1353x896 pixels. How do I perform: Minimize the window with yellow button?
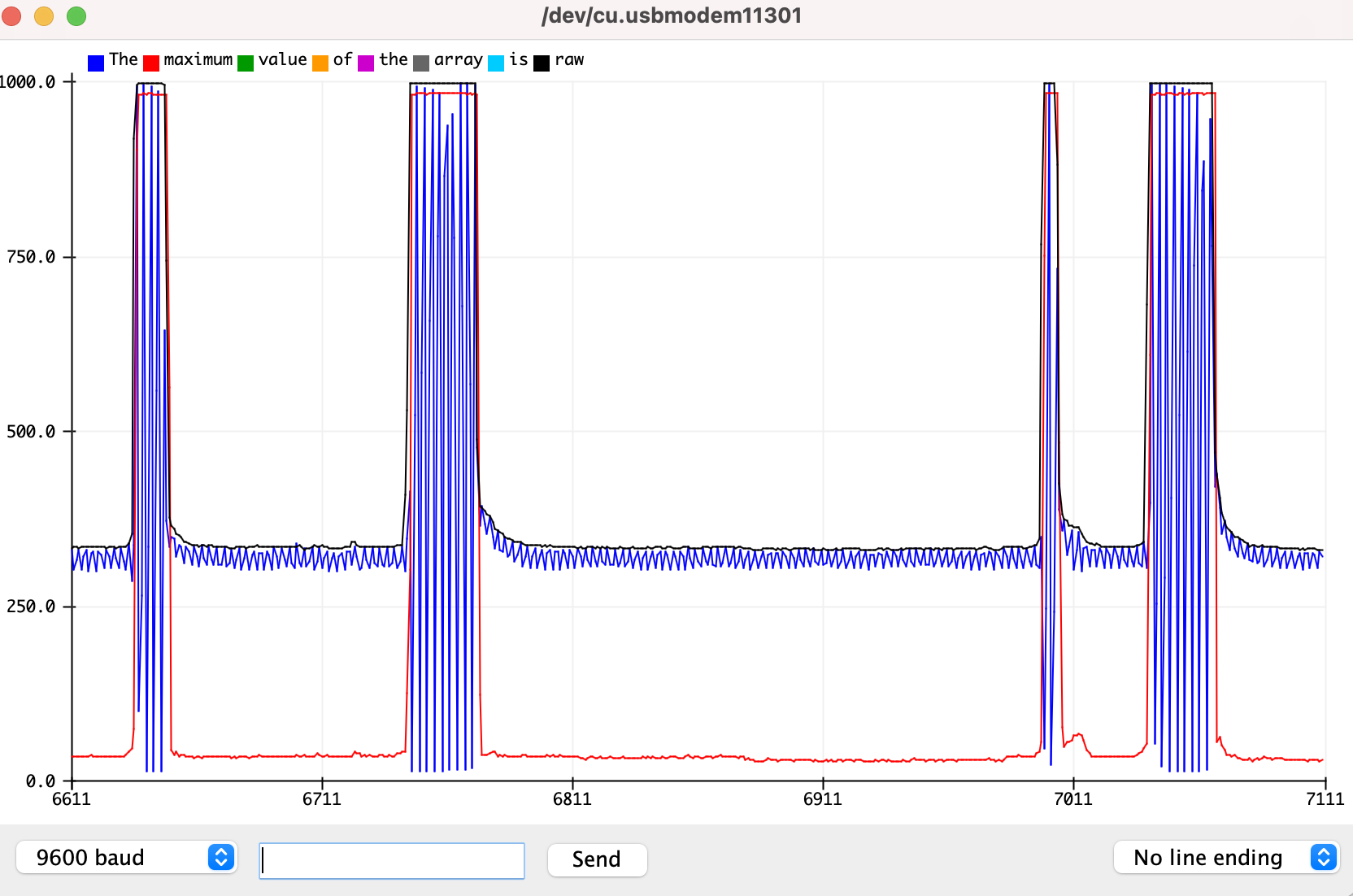tap(44, 16)
